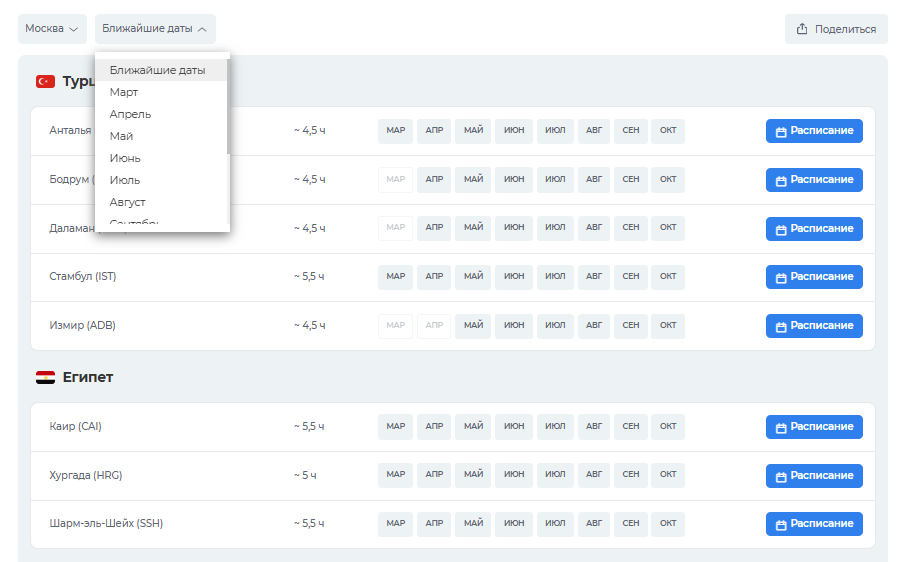
Task: Select disabled АПР month for Измир
Action: coord(434,325)
